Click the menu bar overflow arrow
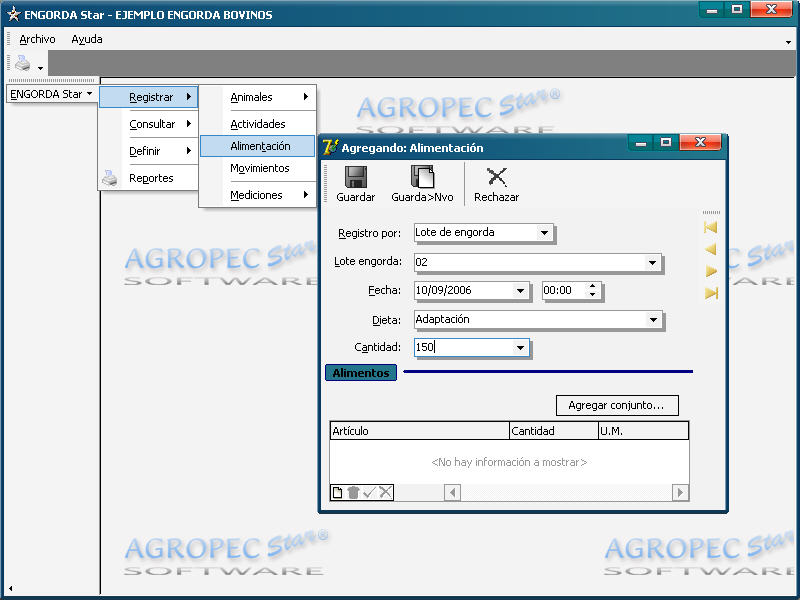The width and height of the screenshot is (800, 600). (x=788, y=42)
